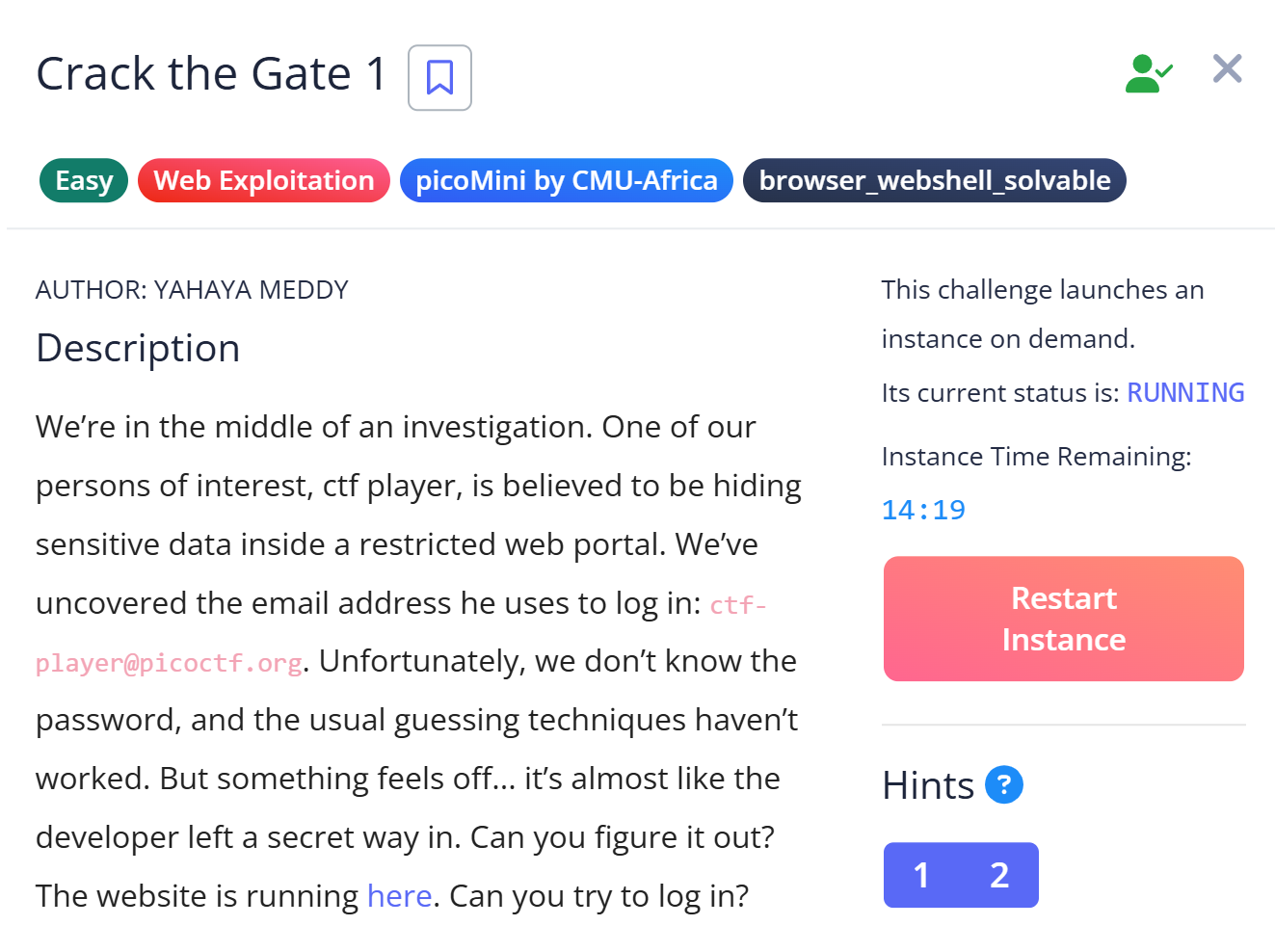The width and height of the screenshot is (1275, 952).
Task: Click the Hints section heading
Action: click(928, 785)
